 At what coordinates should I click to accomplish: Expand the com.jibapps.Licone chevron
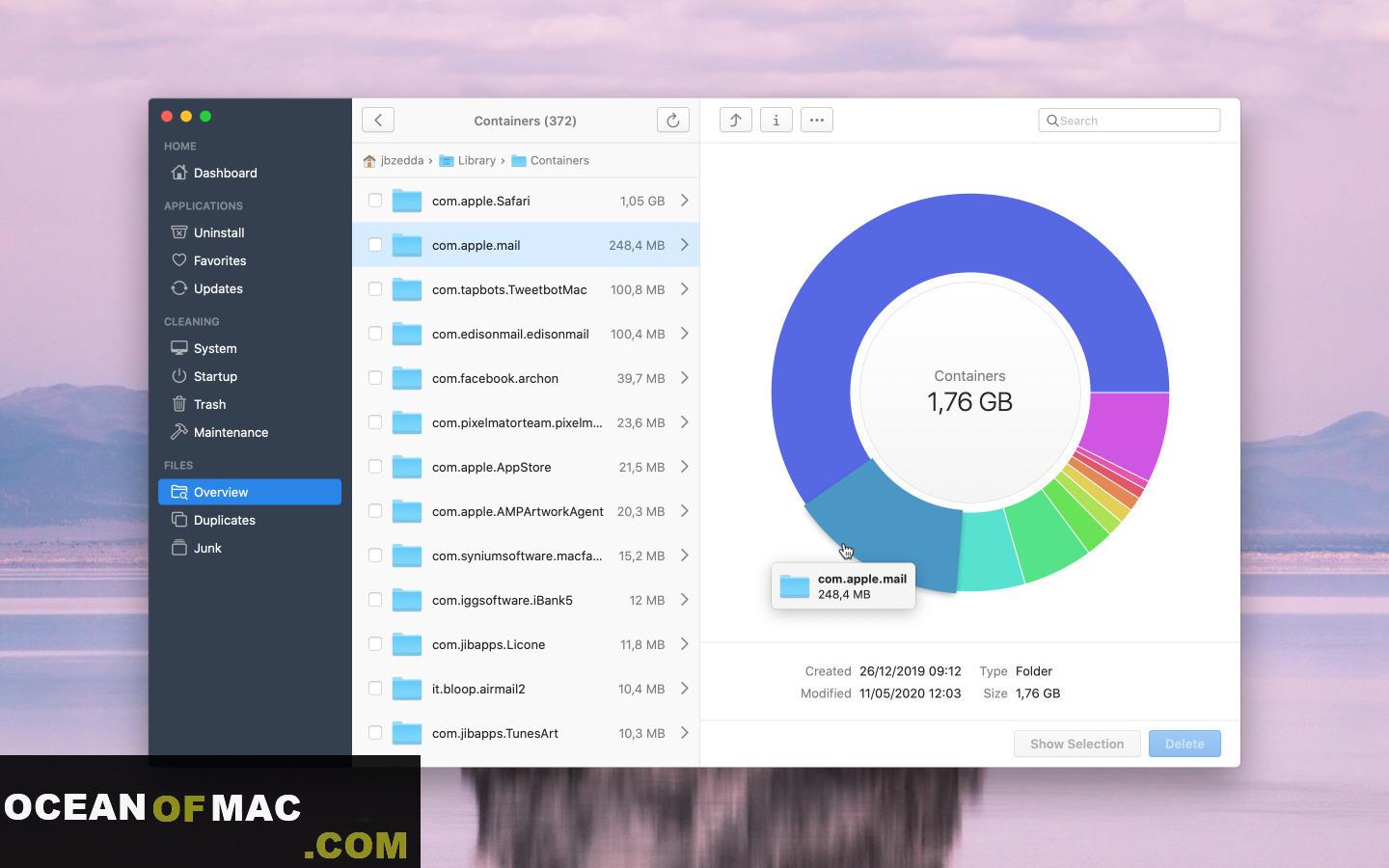pos(685,644)
